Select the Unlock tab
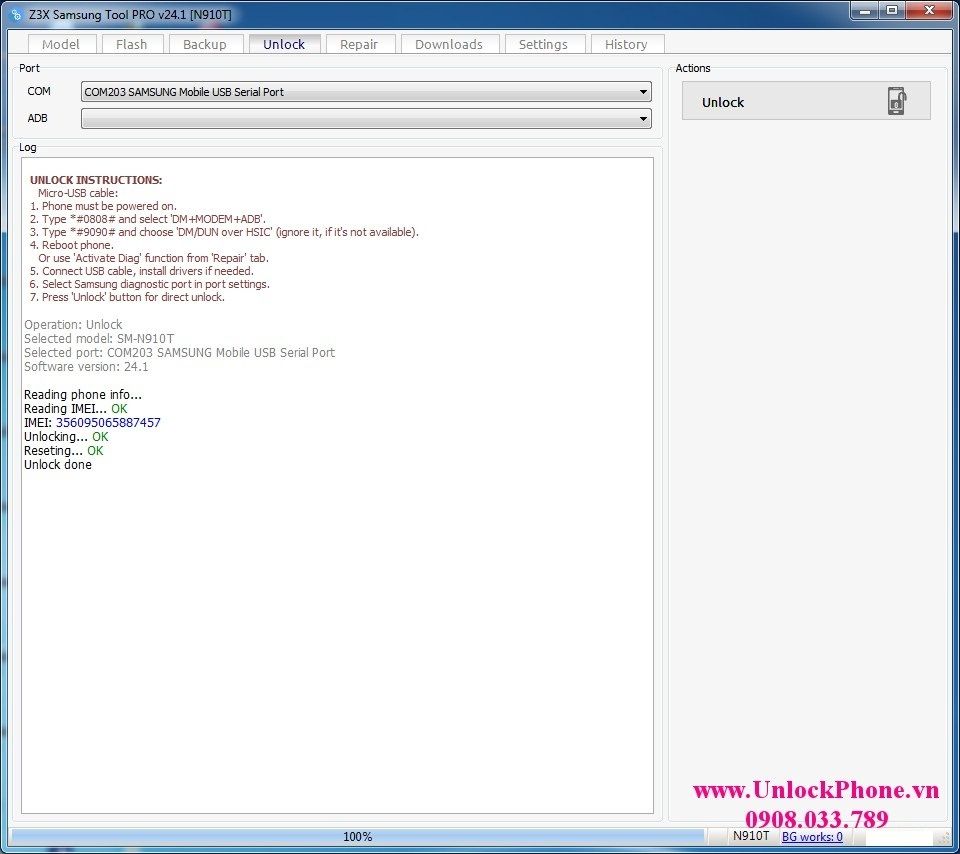960x854 pixels. pos(284,44)
